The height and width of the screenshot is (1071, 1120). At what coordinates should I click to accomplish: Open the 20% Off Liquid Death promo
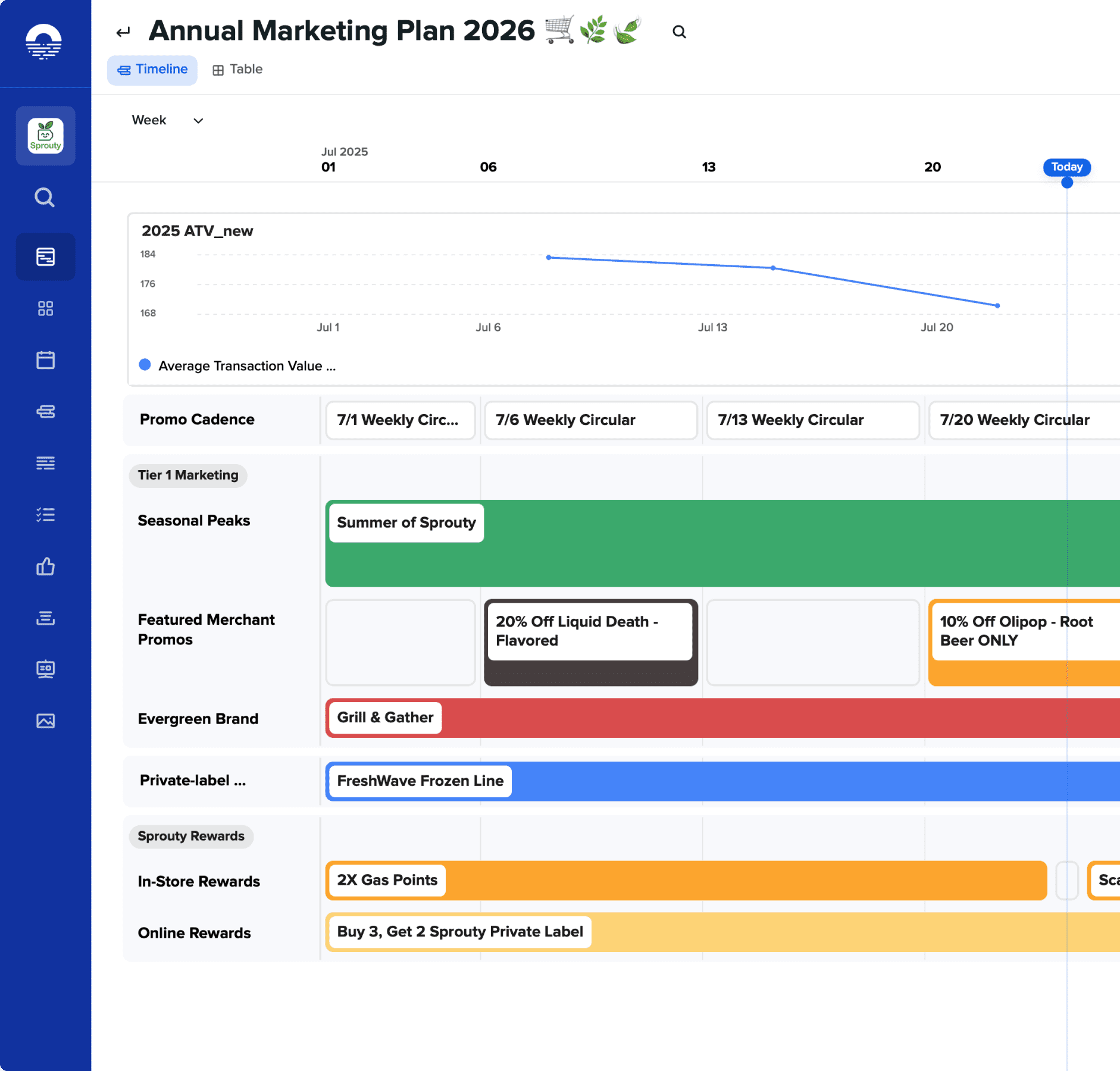pyautogui.click(x=590, y=631)
